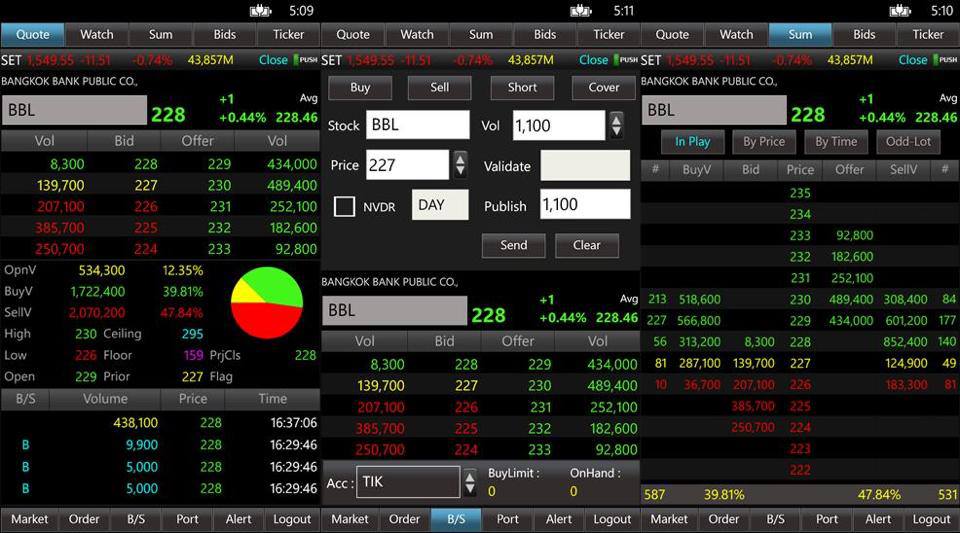Tap the battery icon on the left screen
960x533 pixels.
tap(260, 10)
